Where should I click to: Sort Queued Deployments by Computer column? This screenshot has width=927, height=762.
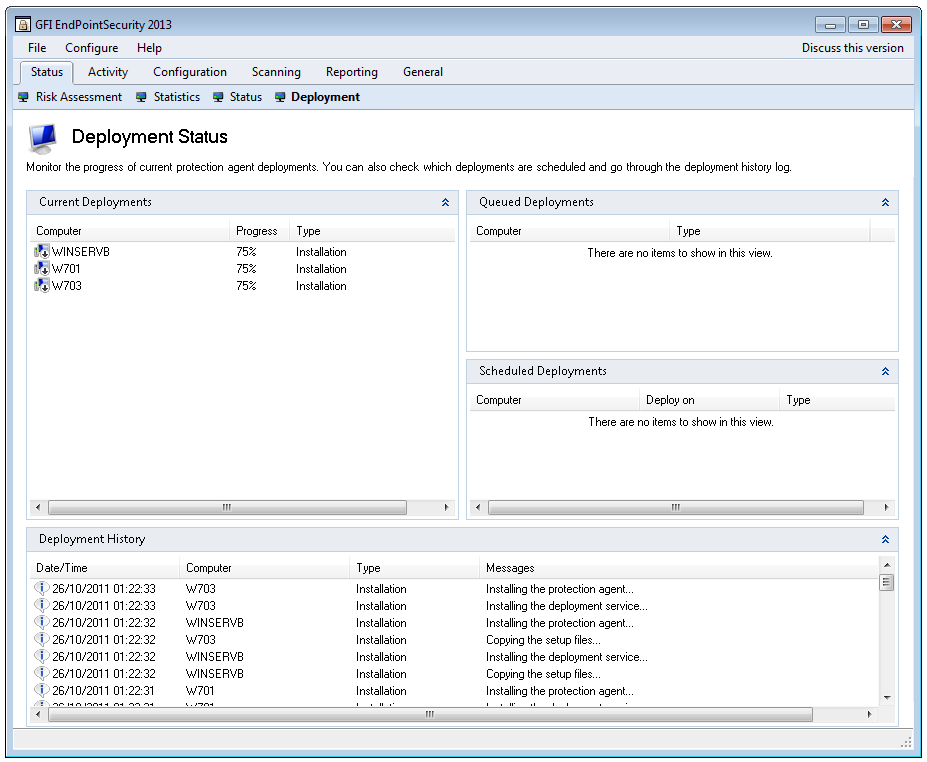(x=569, y=231)
